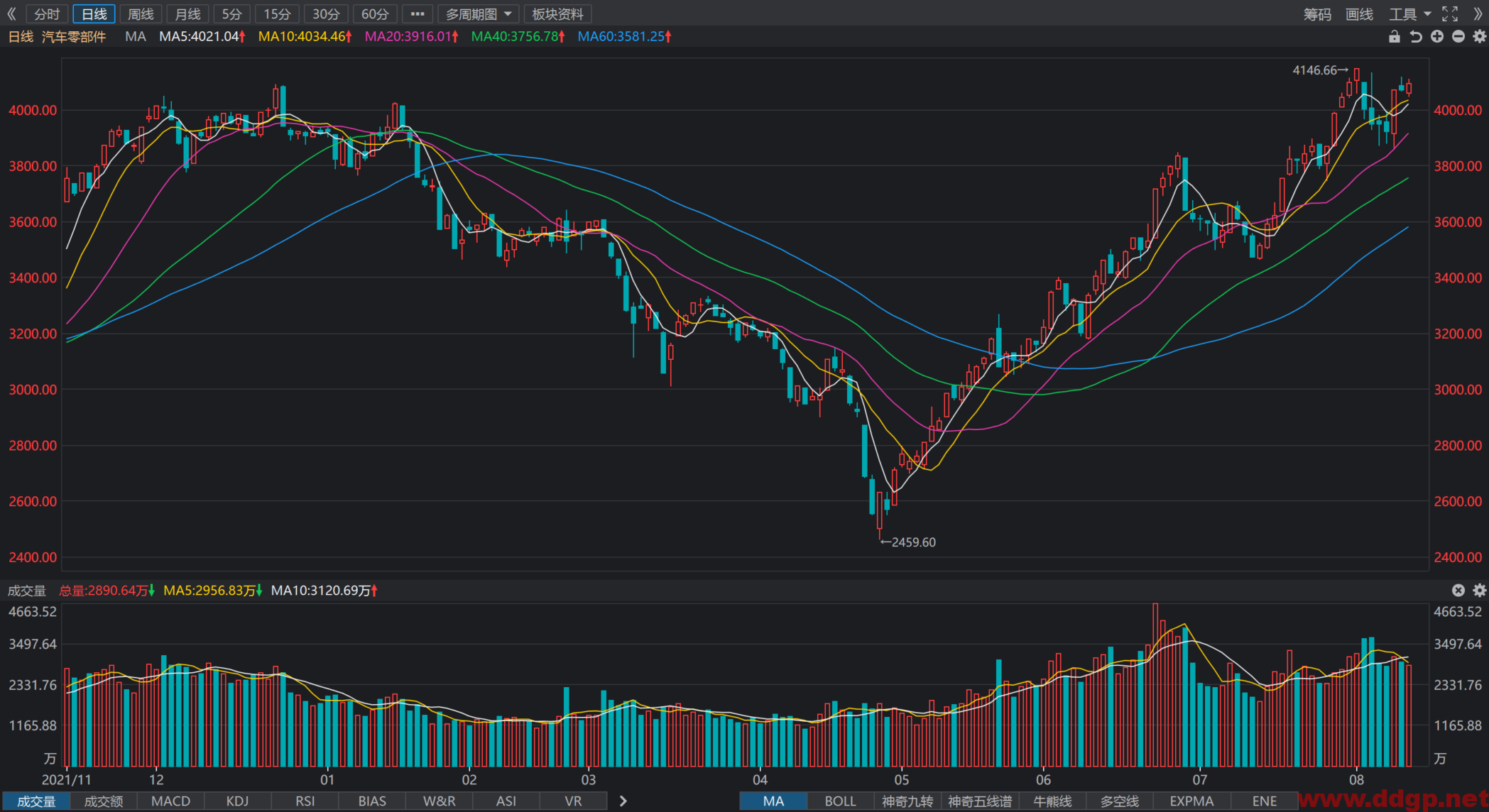
Task: Open main chart settings gear
Action: 1480,36
